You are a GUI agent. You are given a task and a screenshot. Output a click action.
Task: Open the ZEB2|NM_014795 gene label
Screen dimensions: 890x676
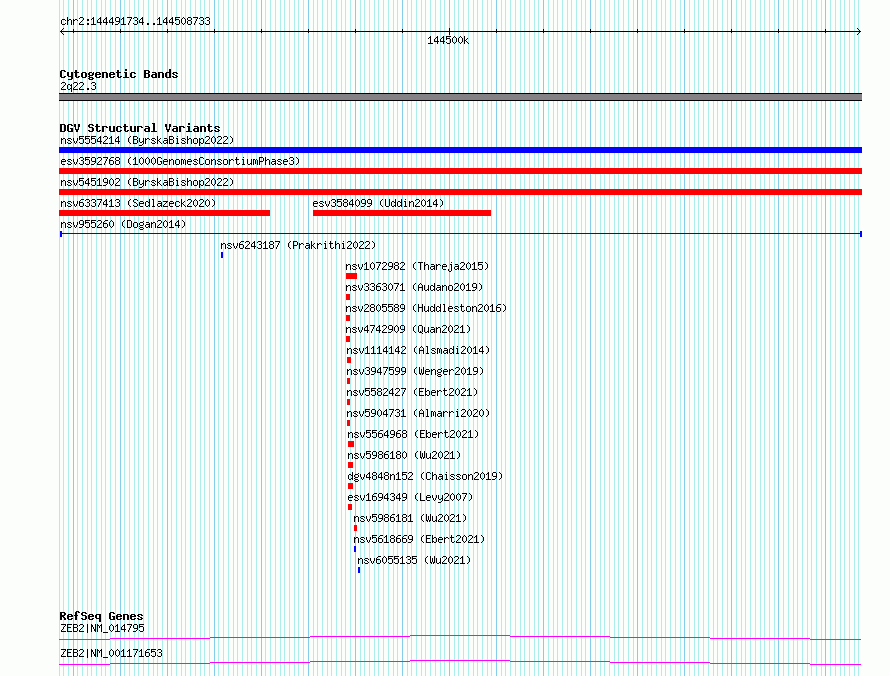tap(102, 628)
